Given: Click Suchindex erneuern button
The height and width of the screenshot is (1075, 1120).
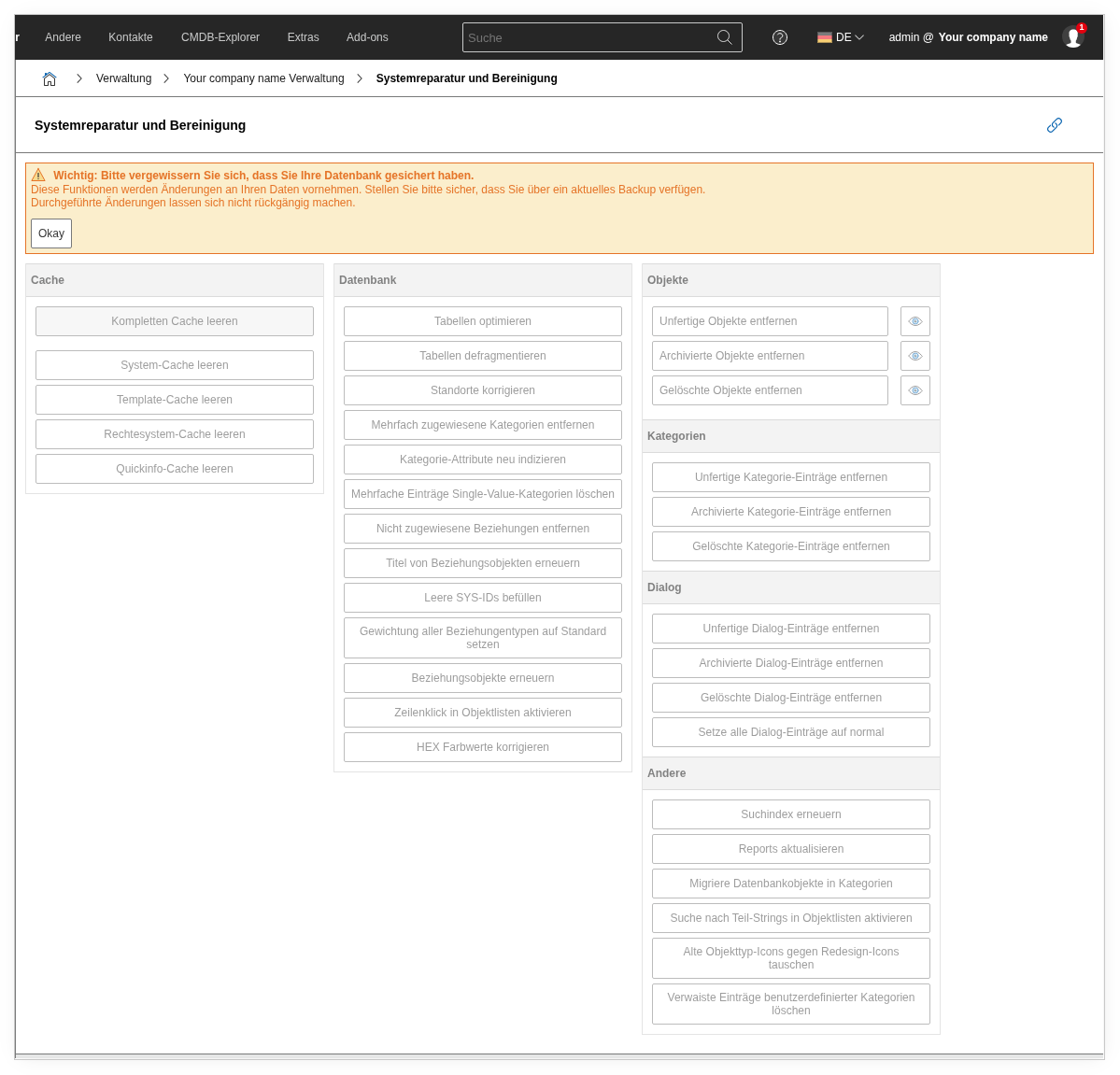Looking at the screenshot, I should pyautogui.click(x=791, y=814).
